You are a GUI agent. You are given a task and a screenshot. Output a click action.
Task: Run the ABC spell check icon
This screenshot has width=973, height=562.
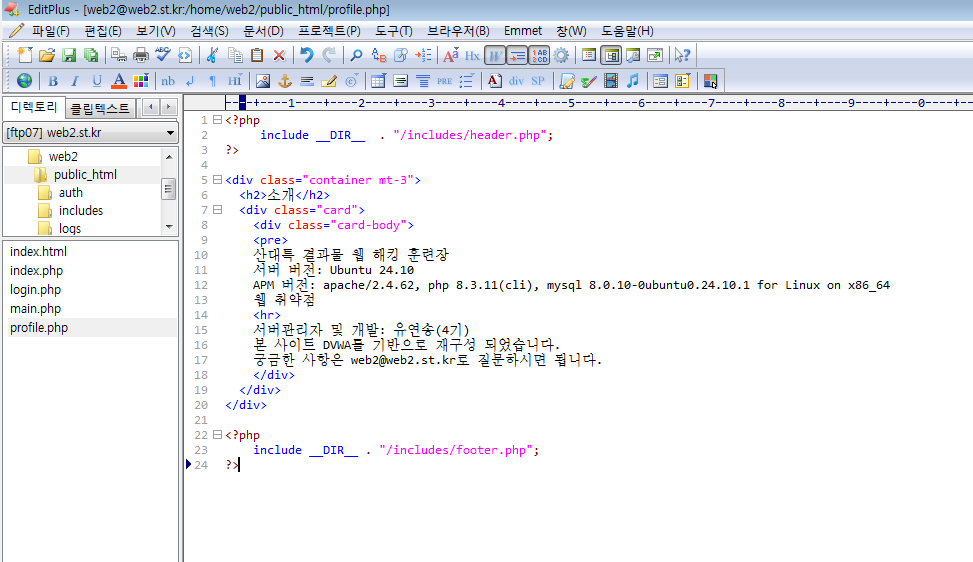point(163,55)
